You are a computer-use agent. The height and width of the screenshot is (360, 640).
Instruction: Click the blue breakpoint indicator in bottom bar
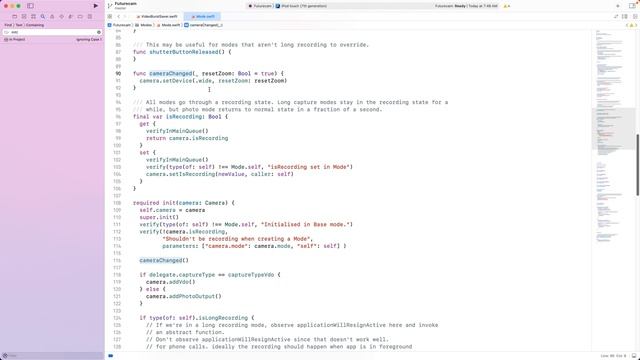click(111, 356)
